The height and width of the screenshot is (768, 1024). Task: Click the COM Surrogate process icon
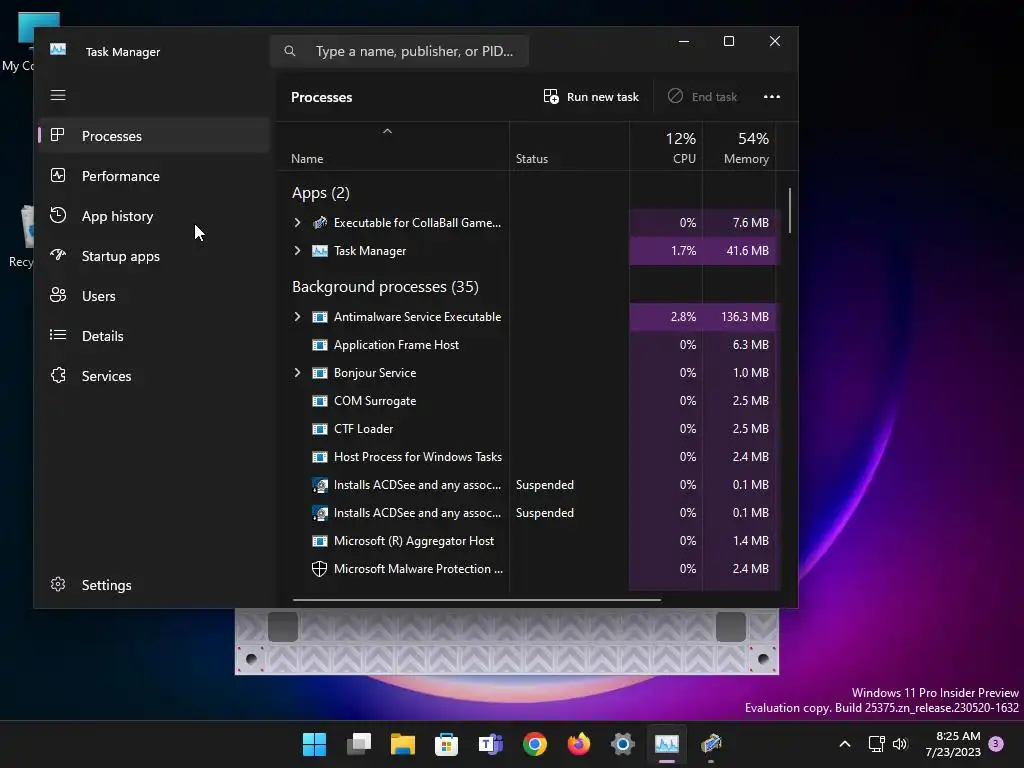[x=320, y=401]
